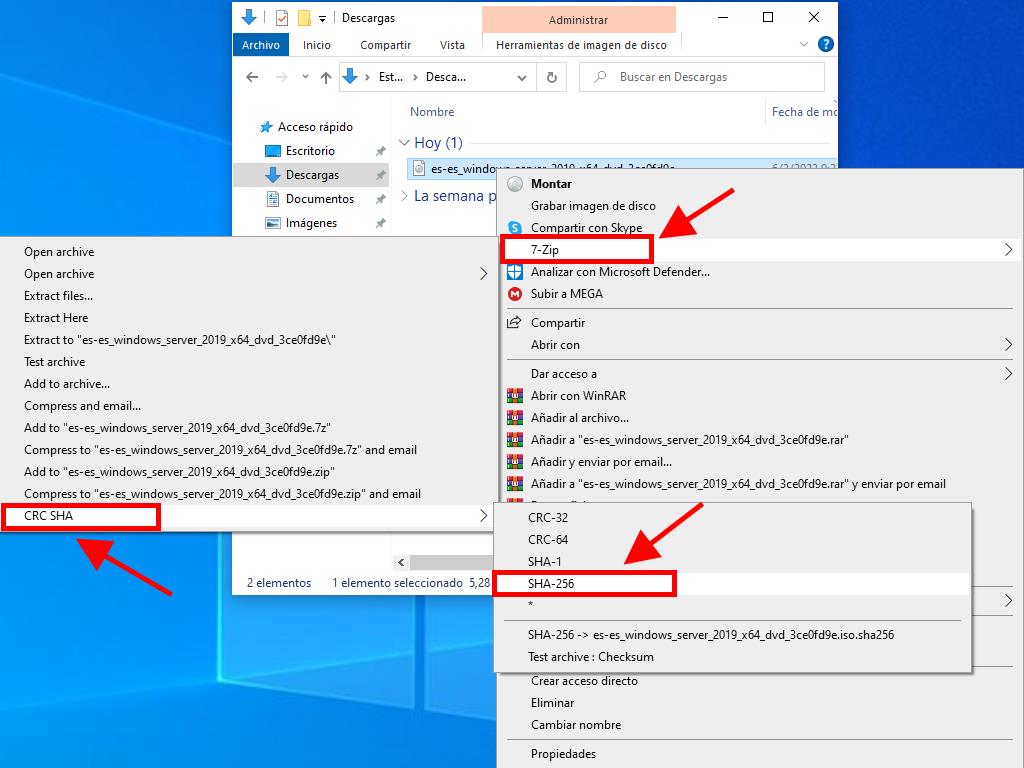Select CRC-64 checksum option
The width and height of the screenshot is (1024, 768).
(x=732, y=540)
